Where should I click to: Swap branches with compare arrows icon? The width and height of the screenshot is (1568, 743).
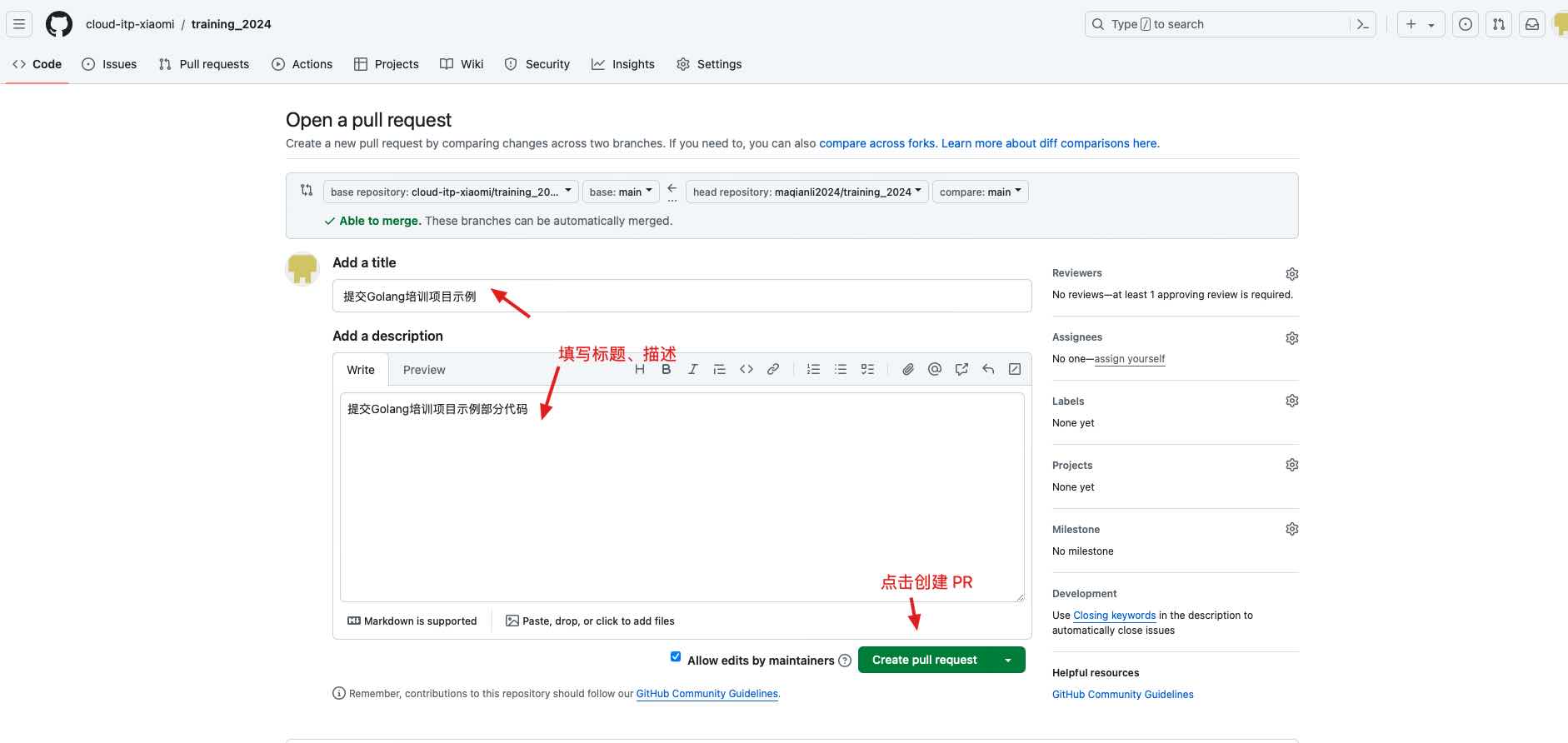(x=307, y=190)
